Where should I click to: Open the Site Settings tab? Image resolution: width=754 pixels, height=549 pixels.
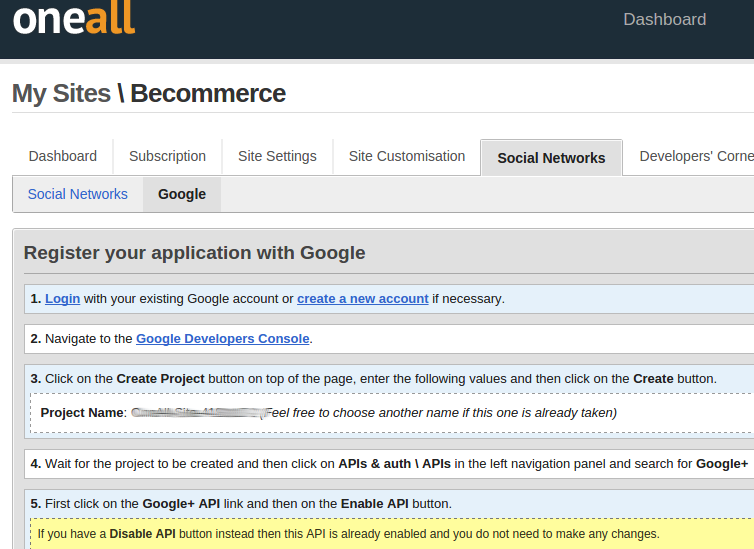pyautogui.click(x=277, y=156)
